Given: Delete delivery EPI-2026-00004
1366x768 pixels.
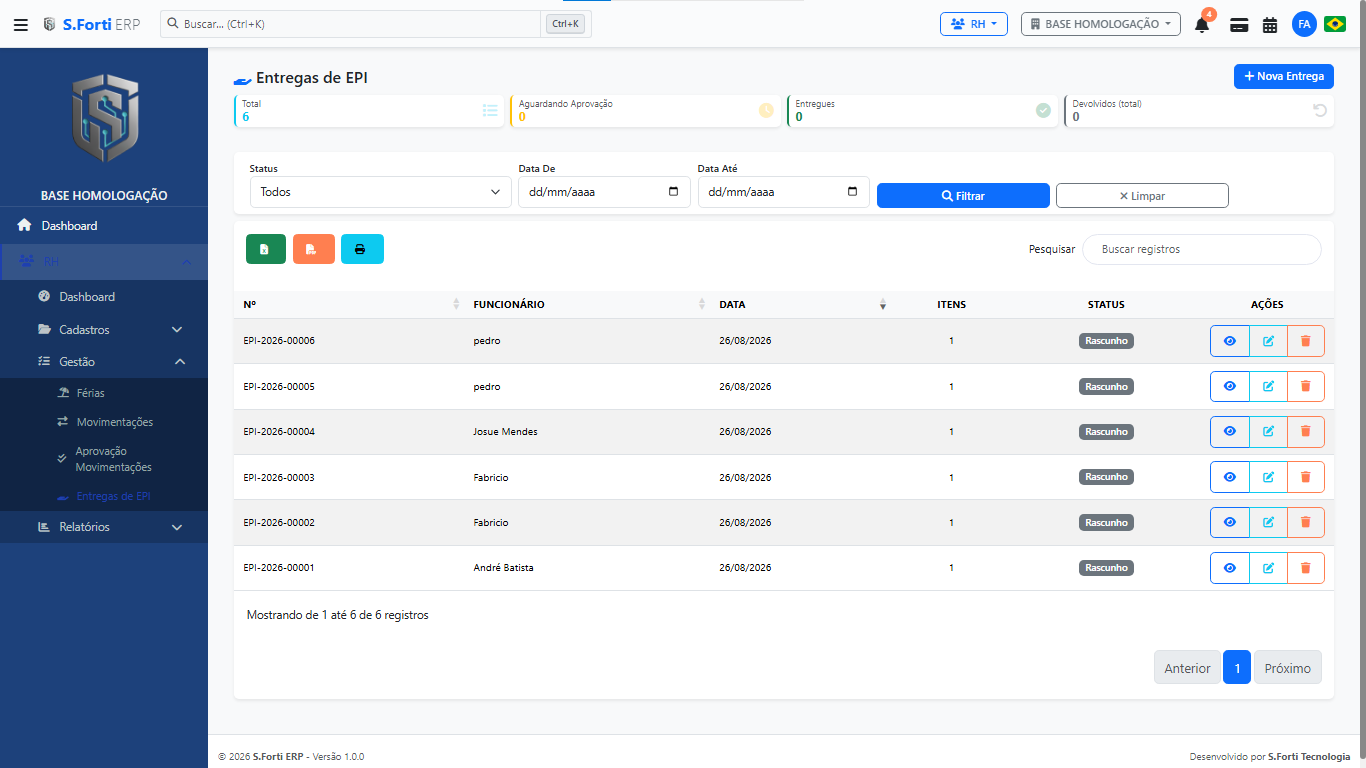Looking at the screenshot, I should pyautogui.click(x=1306, y=431).
